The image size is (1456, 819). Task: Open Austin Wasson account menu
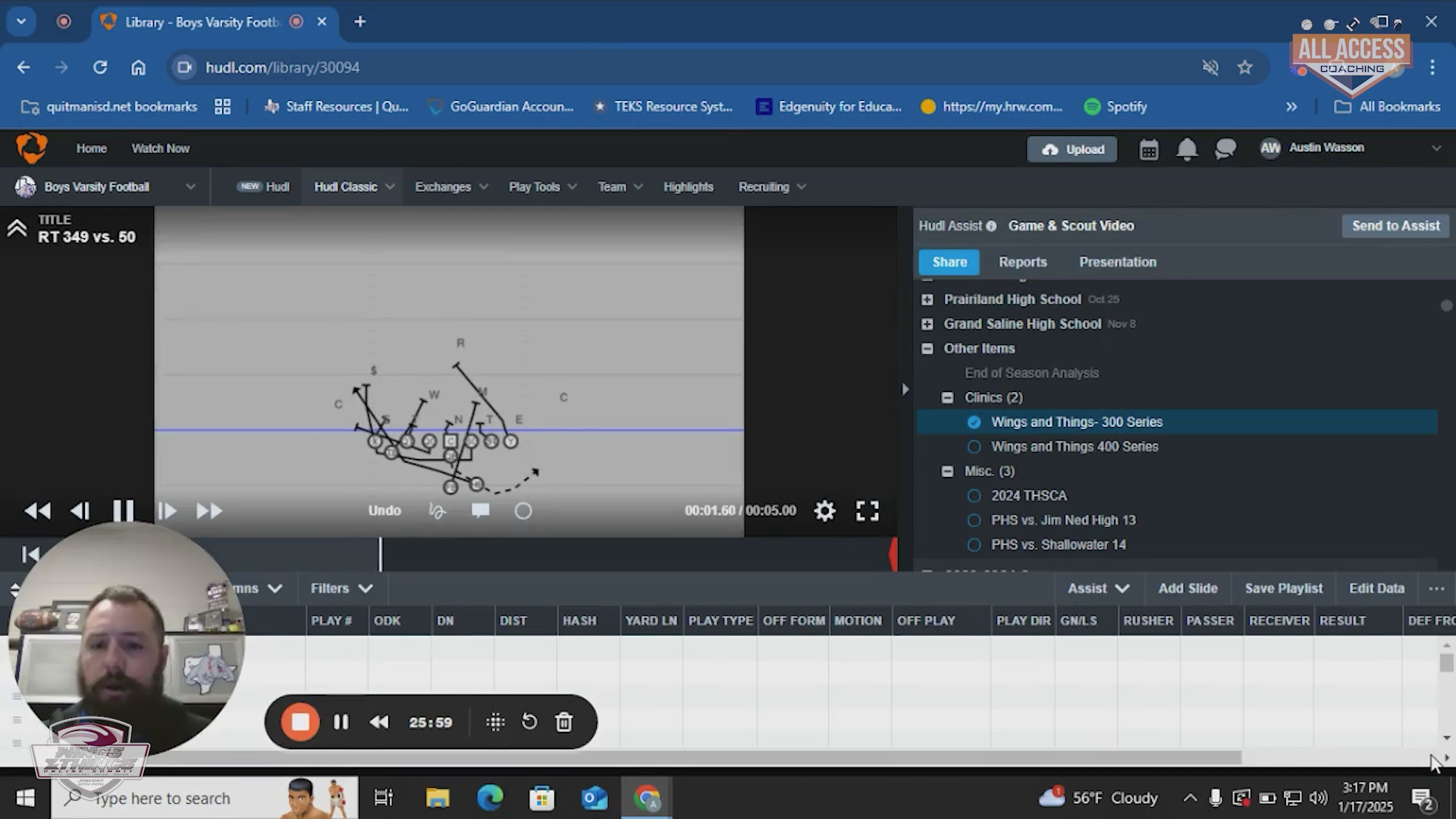click(1350, 148)
